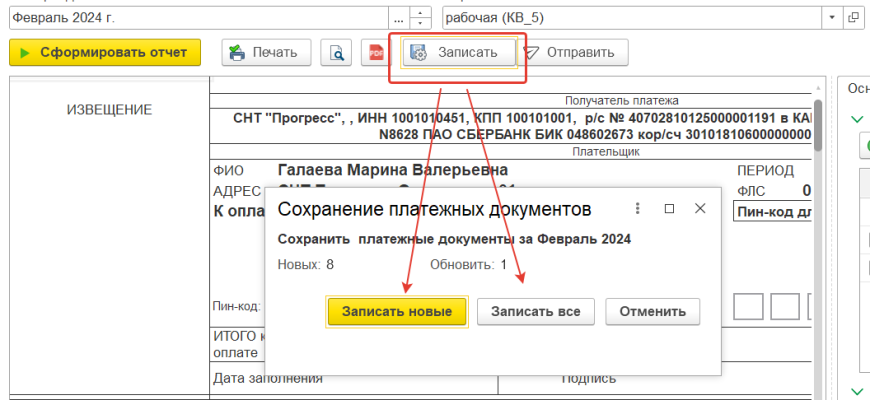
Task: Click the PDF export icon
Action: click(377, 53)
